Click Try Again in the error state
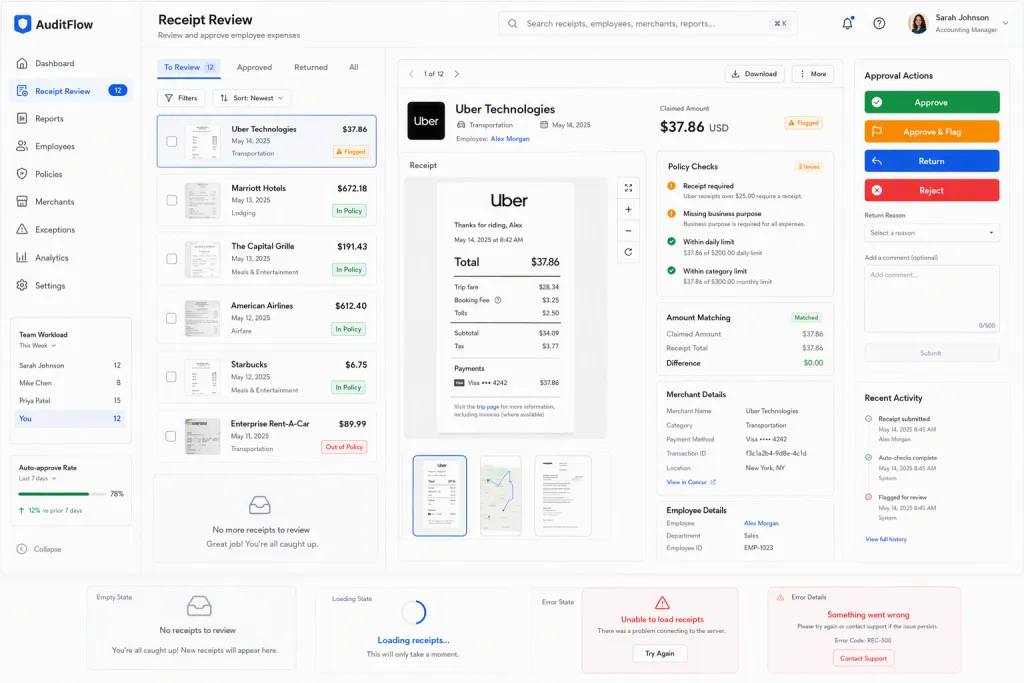 (x=660, y=654)
